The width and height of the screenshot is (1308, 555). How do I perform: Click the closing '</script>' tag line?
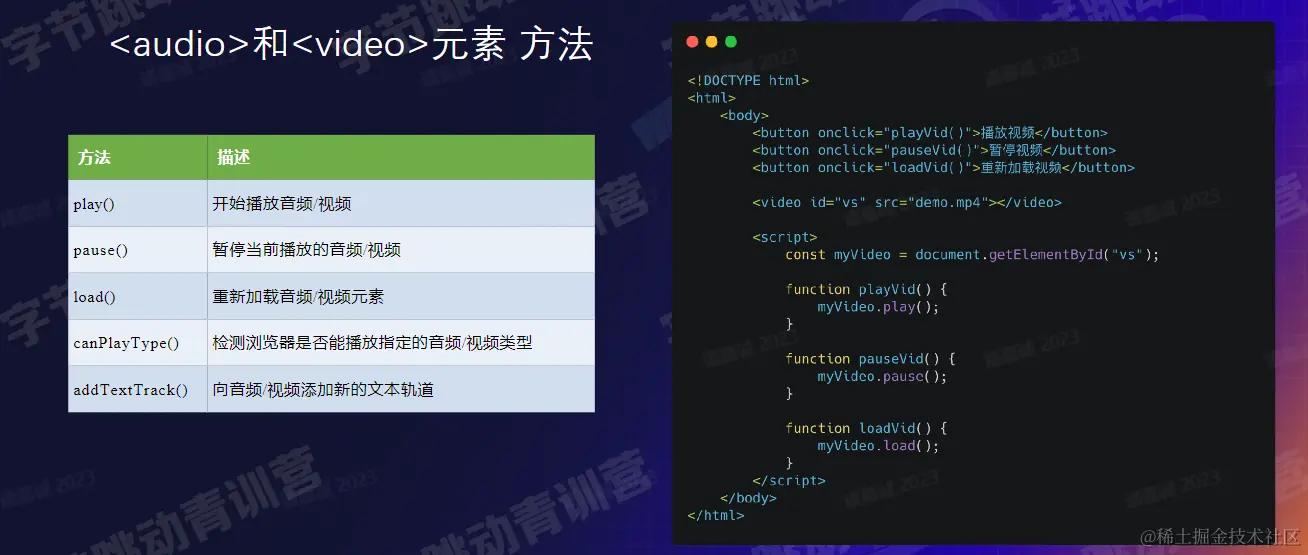(x=789, y=481)
